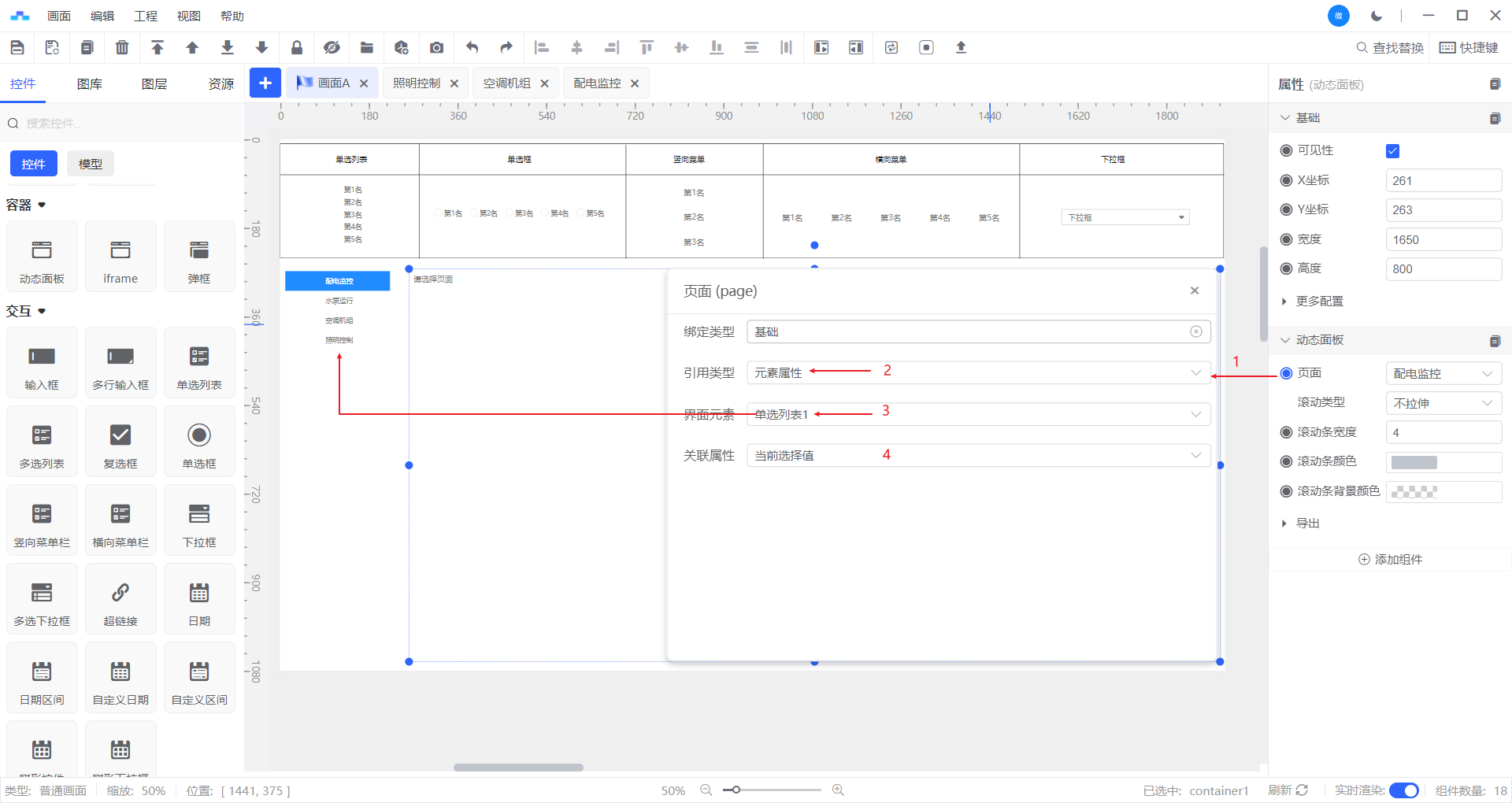Click the undo arrow icon
The width and height of the screenshot is (1512, 803).
click(x=472, y=47)
